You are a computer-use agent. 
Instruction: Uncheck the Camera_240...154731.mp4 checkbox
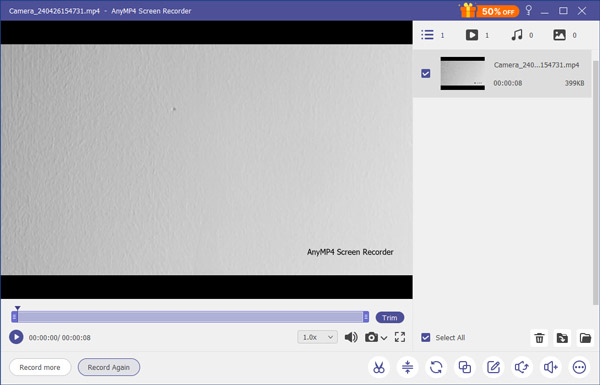tap(426, 73)
